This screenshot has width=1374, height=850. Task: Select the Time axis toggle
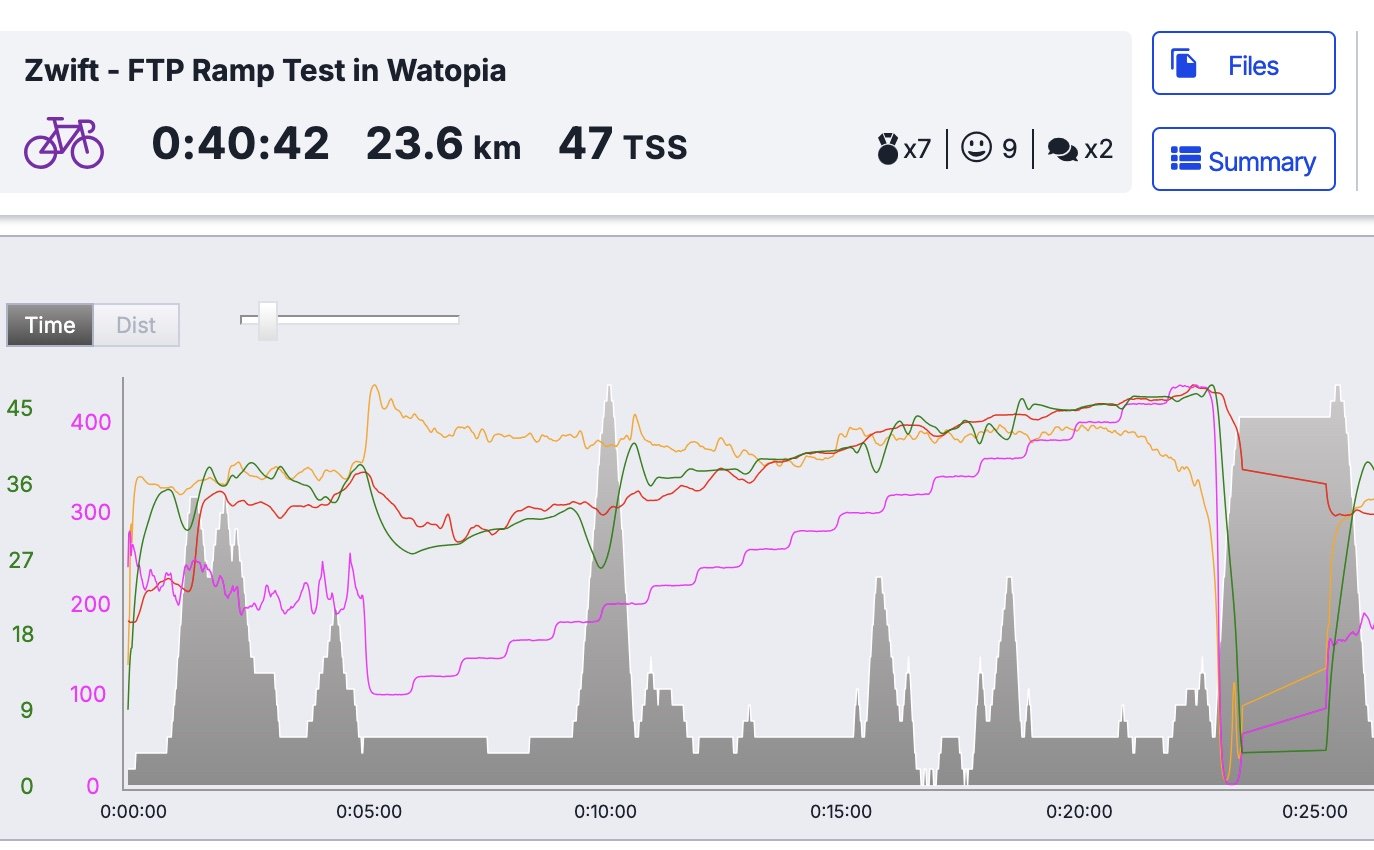[50, 325]
